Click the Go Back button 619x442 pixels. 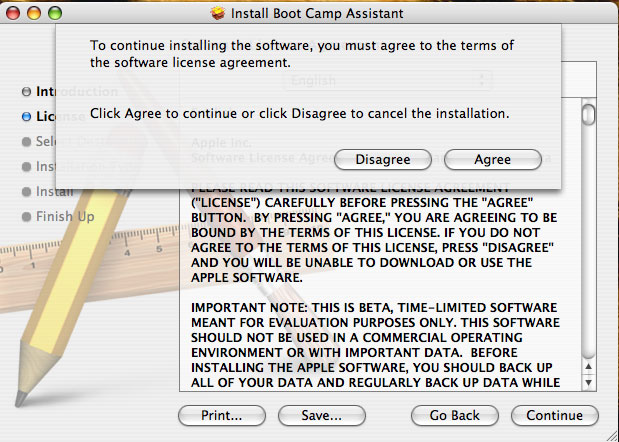point(455,415)
